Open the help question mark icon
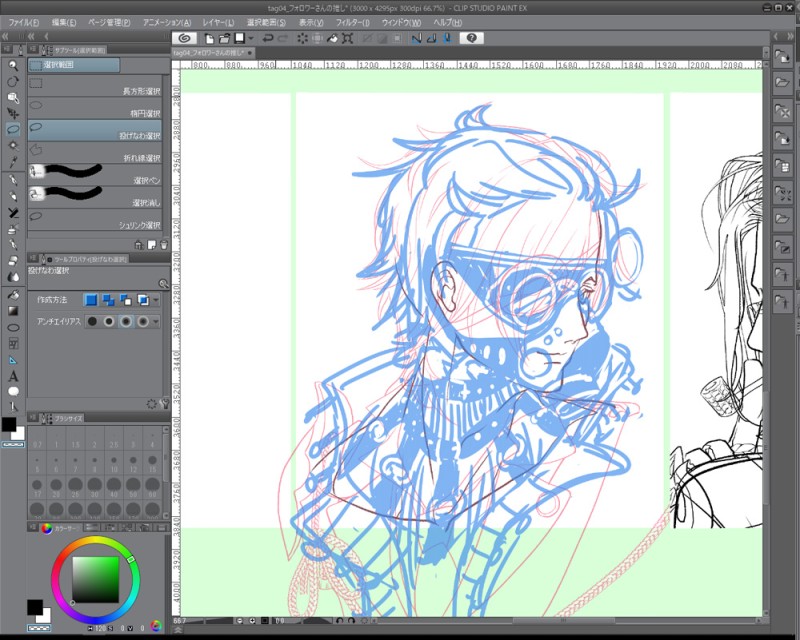This screenshot has height=640, width=800. 471,38
